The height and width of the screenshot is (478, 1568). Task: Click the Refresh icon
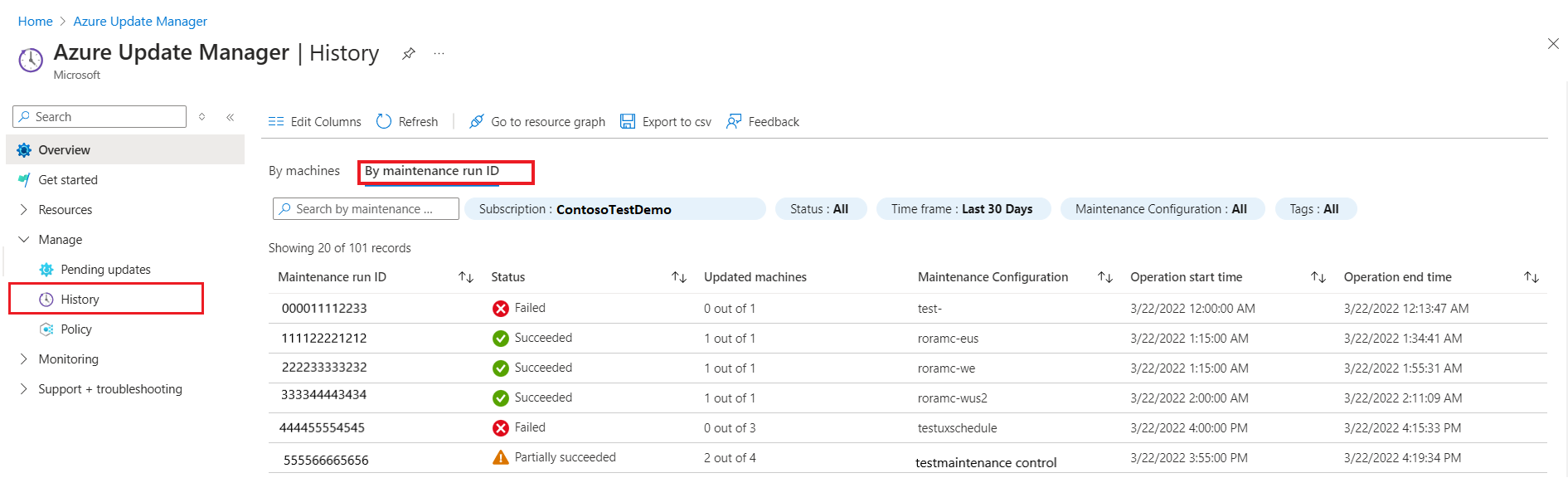coord(384,122)
